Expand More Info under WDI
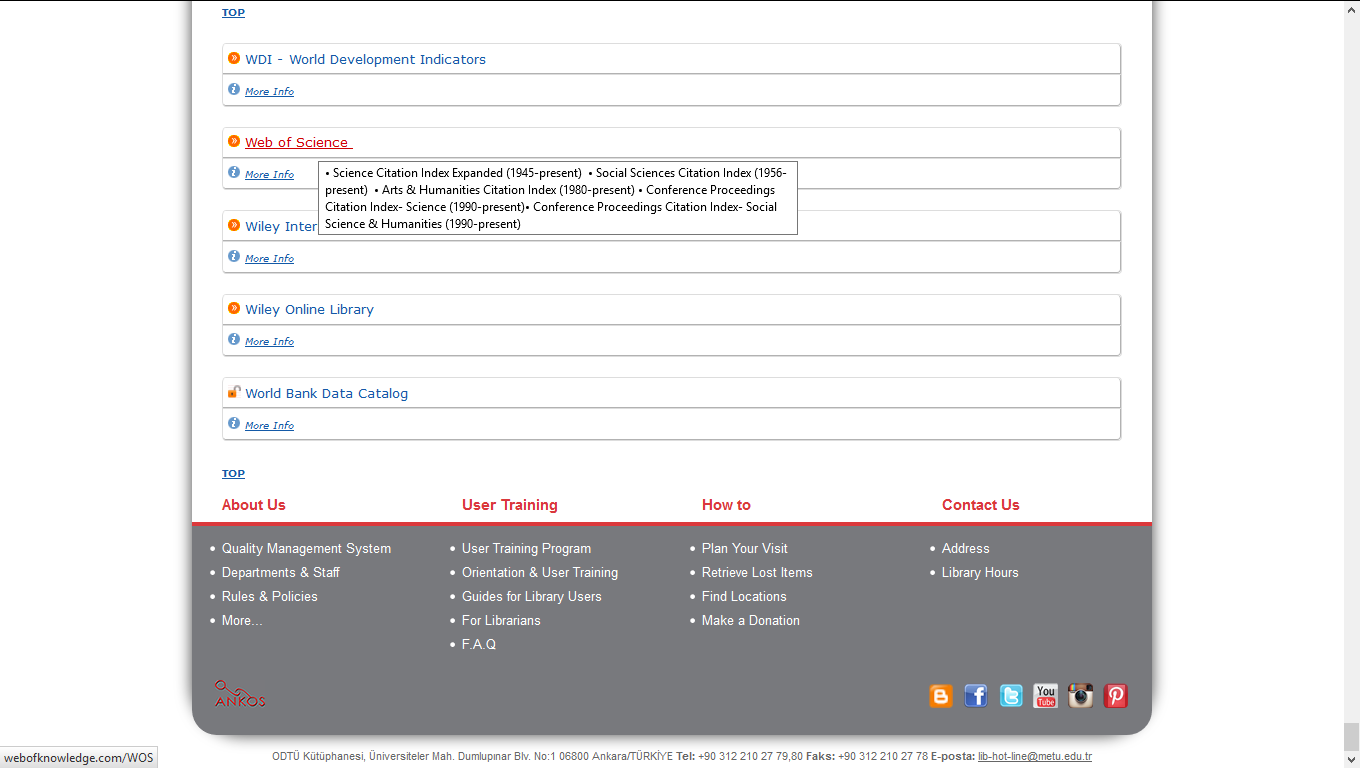 (x=269, y=92)
